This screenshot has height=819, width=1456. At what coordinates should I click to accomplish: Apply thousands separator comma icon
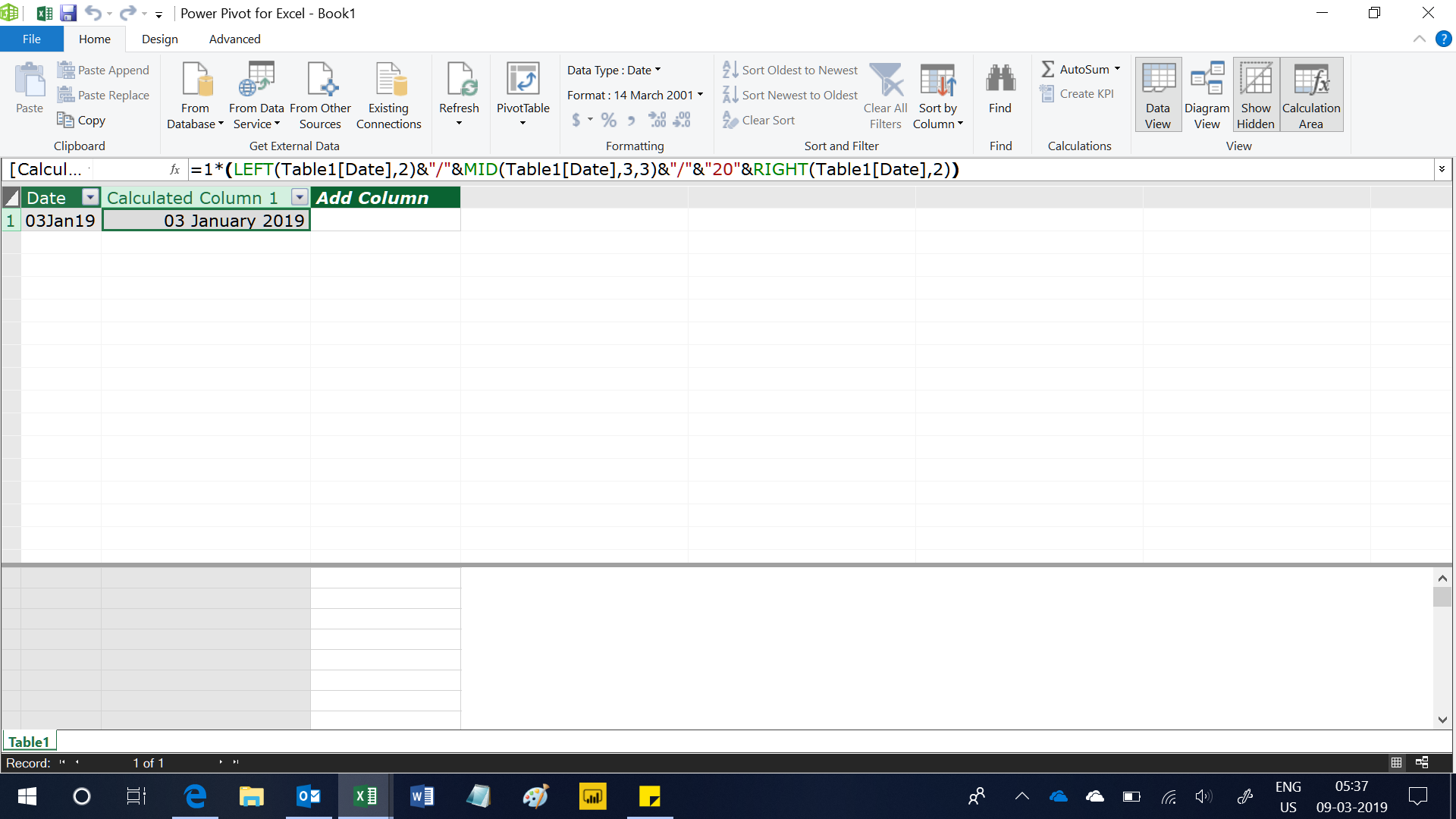631,120
